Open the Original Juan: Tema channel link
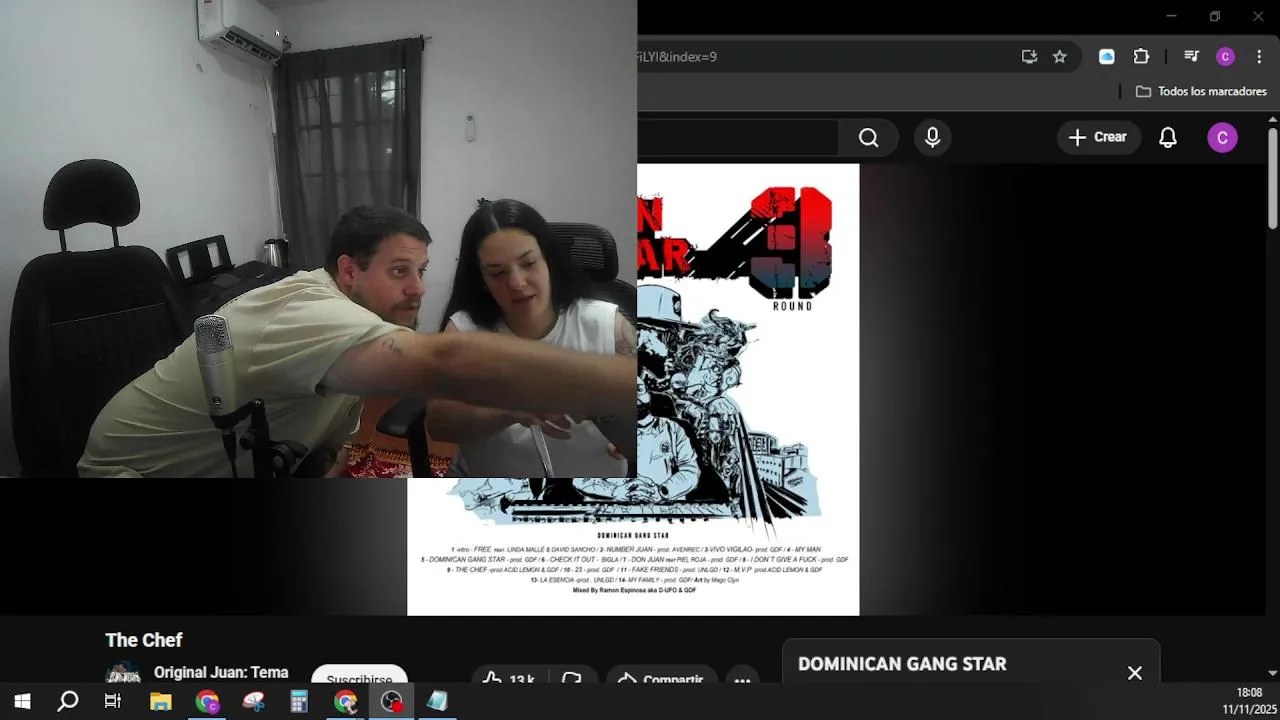Image resolution: width=1280 pixels, height=720 pixels. coord(221,673)
